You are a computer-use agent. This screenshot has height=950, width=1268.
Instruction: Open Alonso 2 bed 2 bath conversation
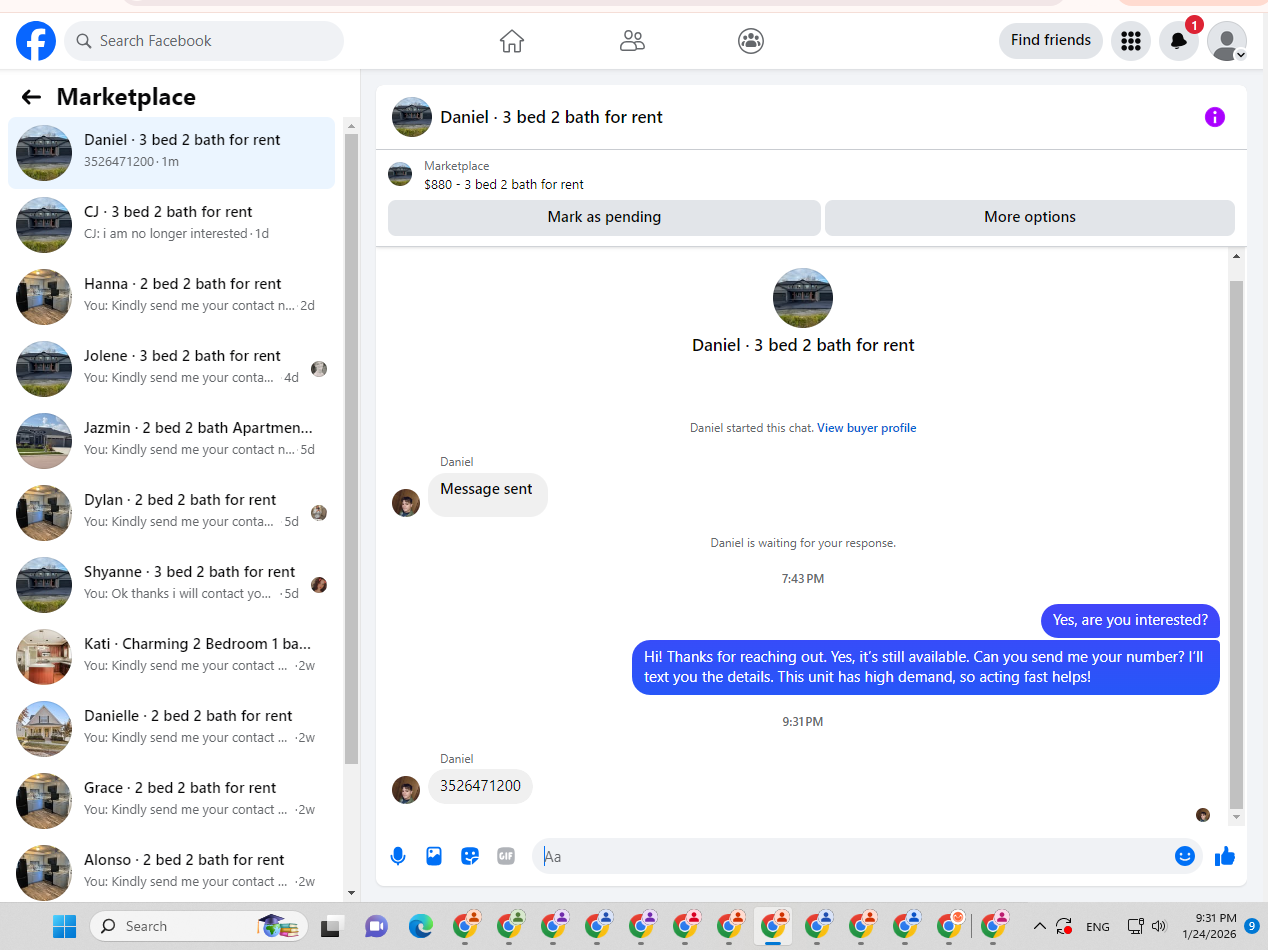172,871
